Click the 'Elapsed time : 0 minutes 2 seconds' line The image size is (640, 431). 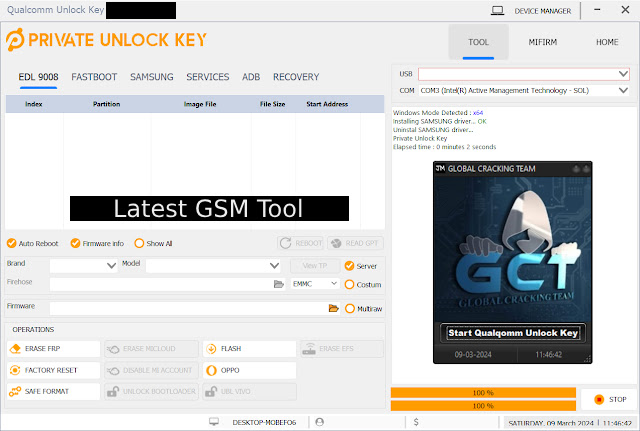point(444,147)
